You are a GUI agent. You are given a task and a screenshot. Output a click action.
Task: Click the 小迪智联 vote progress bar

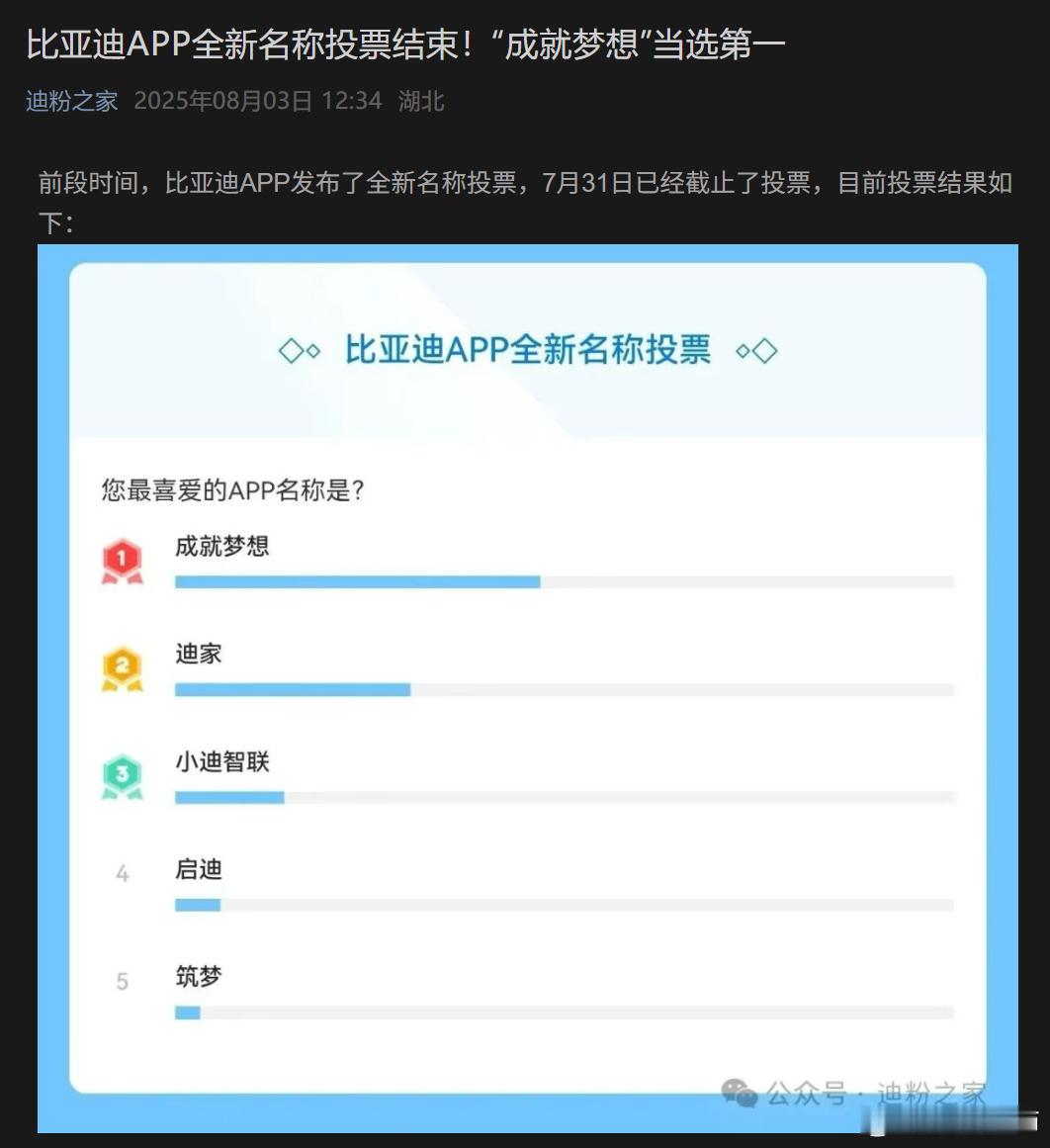[x=565, y=797]
